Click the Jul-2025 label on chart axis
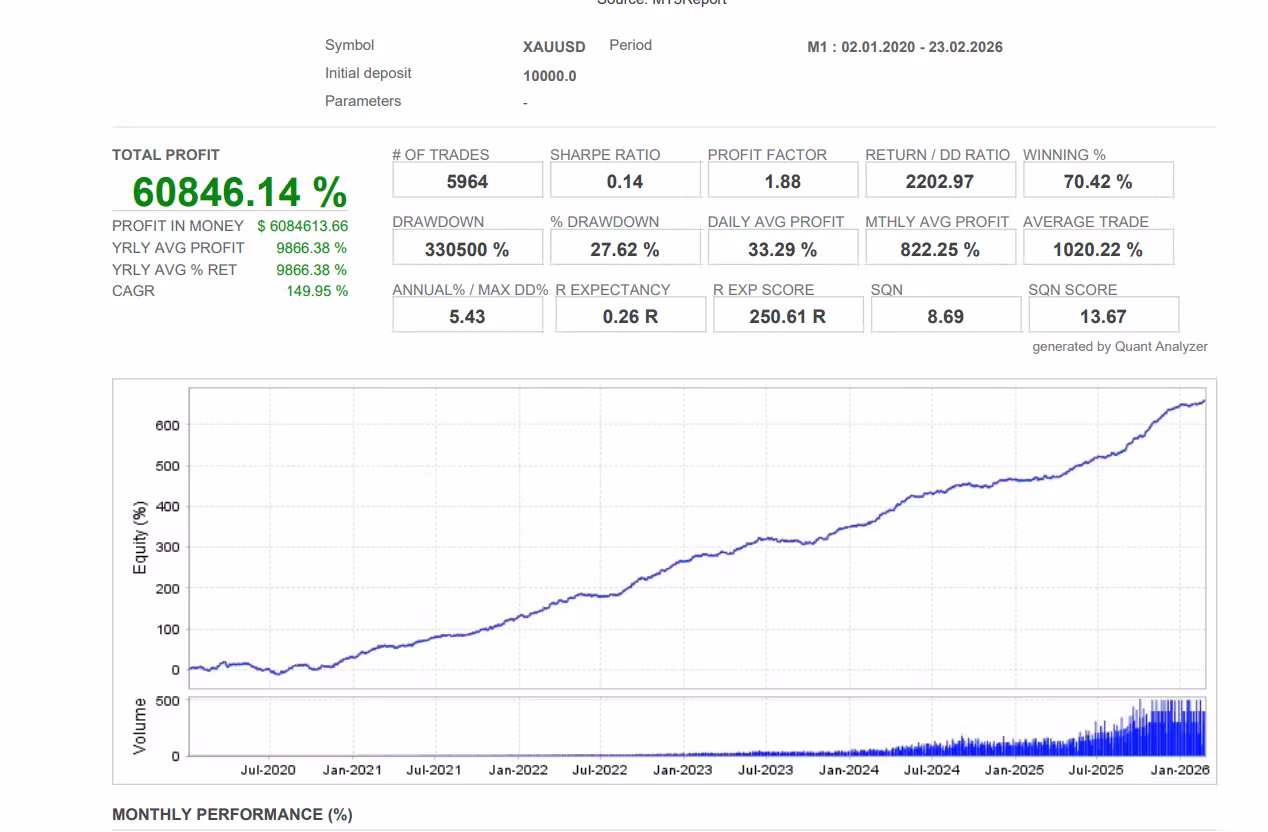1268x832 pixels. 1096,770
